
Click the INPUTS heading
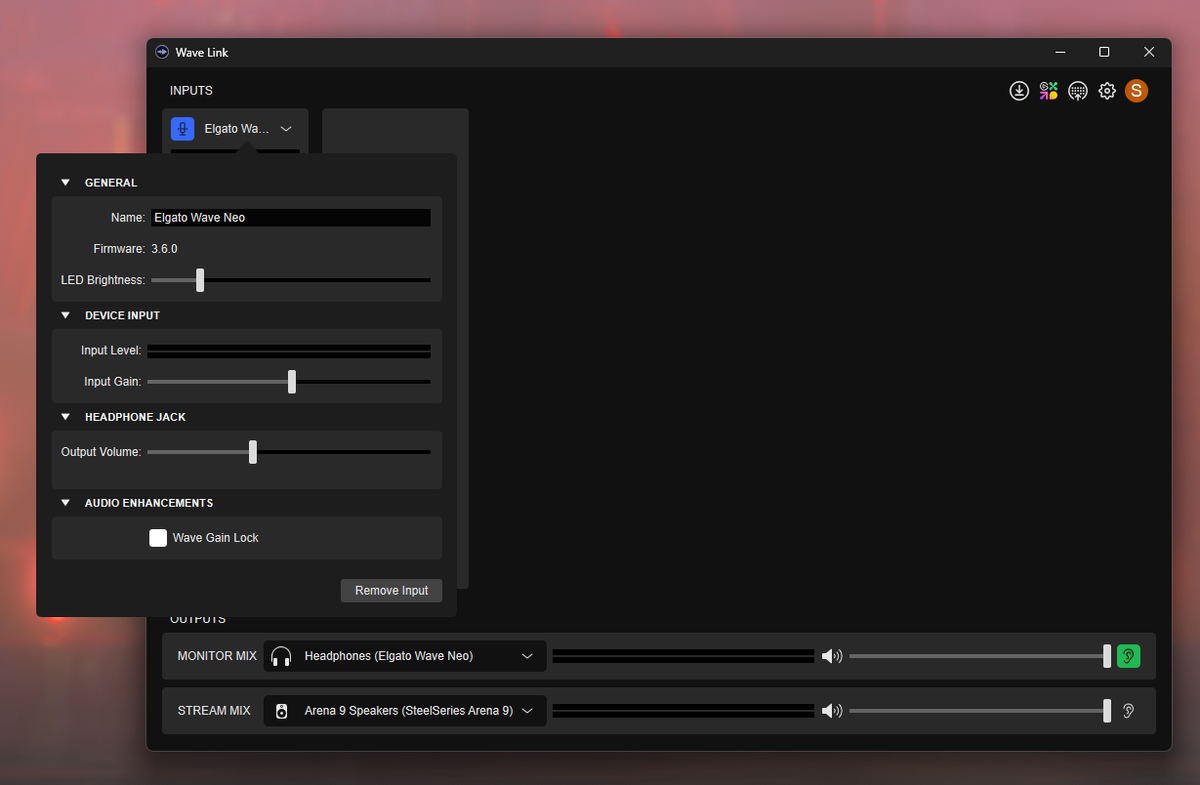[x=191, y=91]
